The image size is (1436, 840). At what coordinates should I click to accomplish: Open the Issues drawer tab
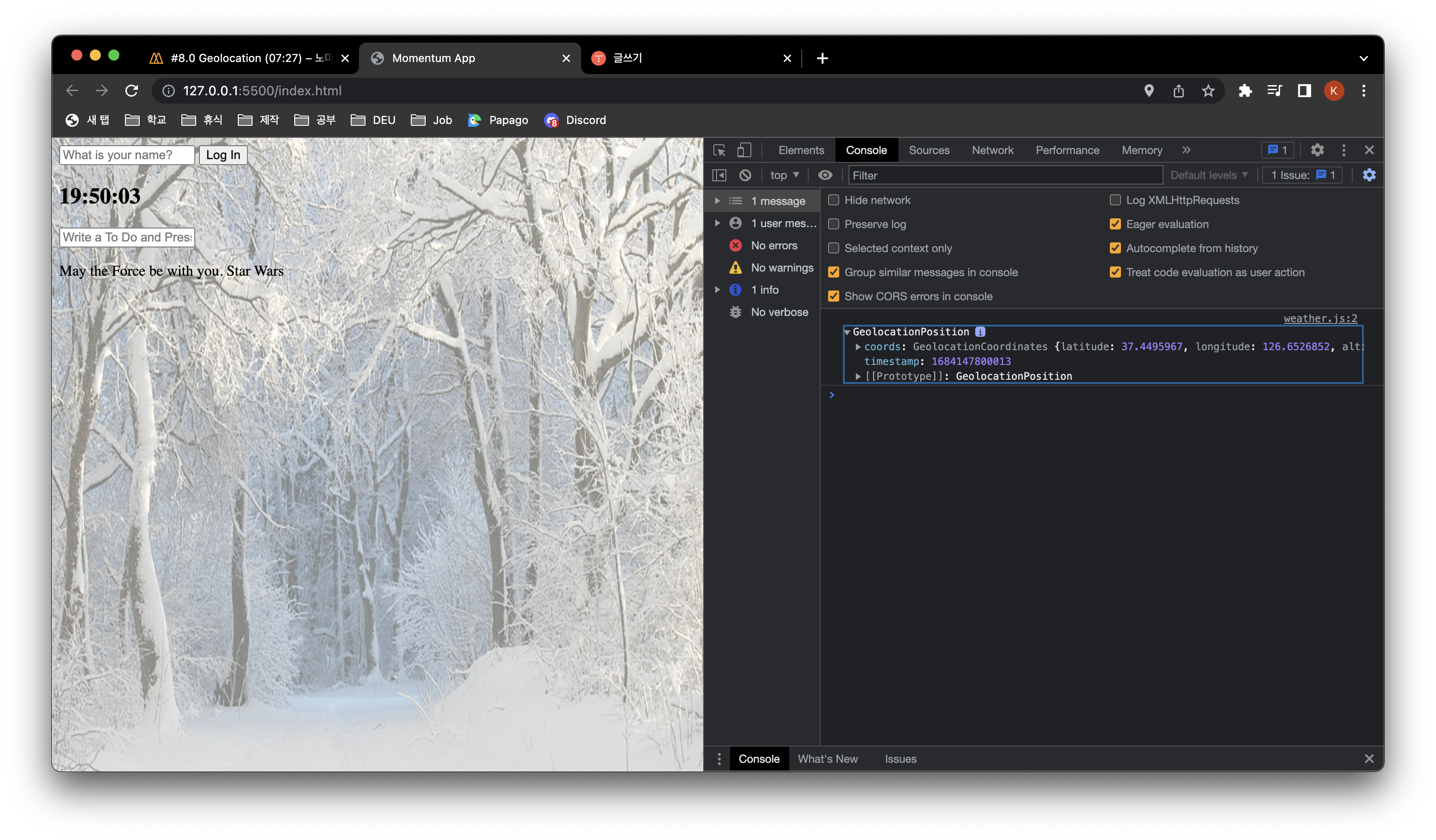pyautogui.click(x=900, y=759)
